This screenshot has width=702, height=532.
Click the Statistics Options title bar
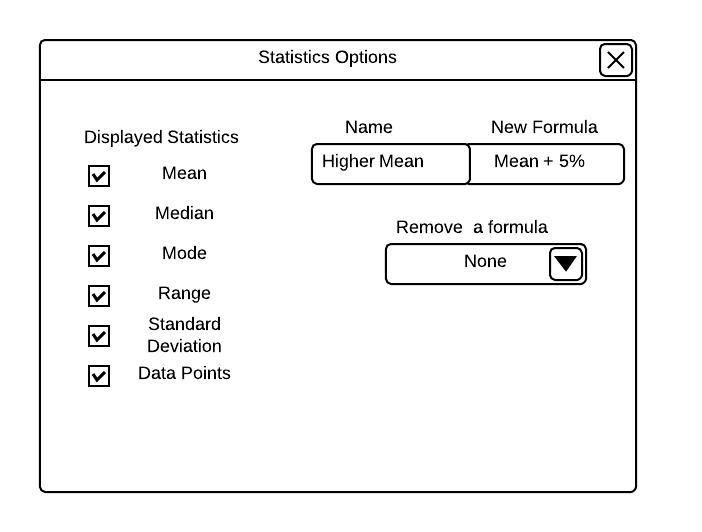327,58
